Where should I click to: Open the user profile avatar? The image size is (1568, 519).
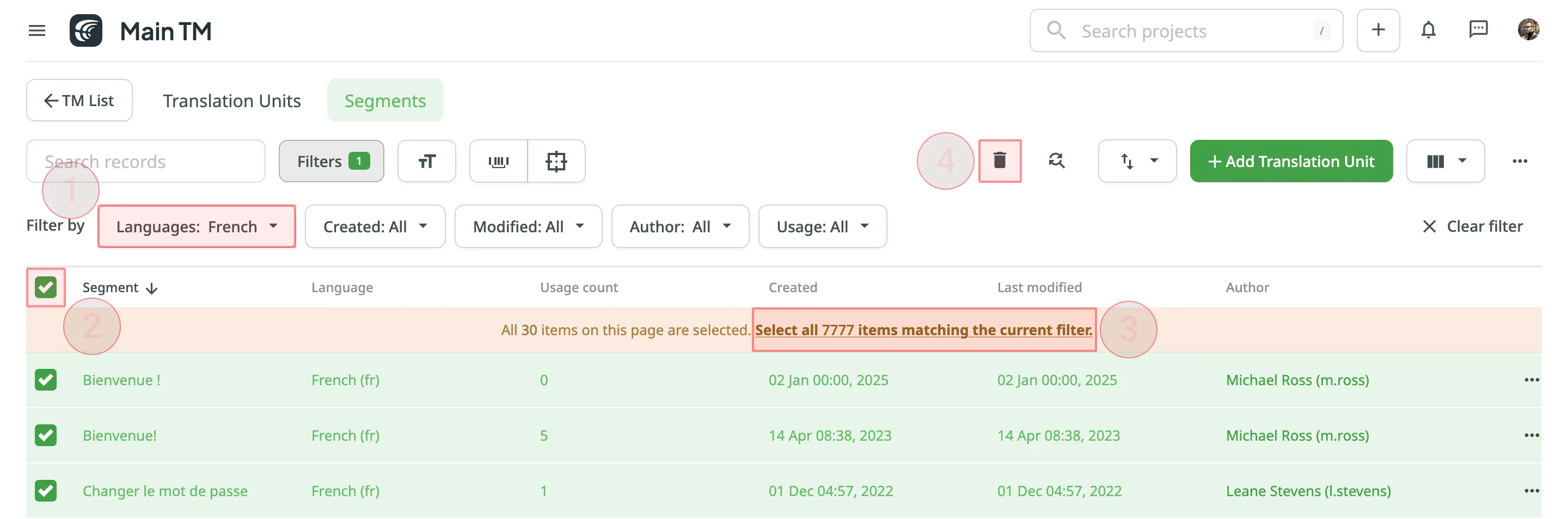[1528, 30]
